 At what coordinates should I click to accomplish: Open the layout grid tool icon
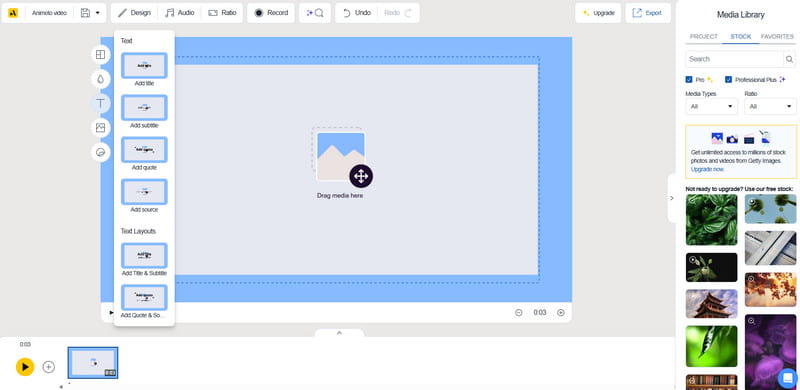click(101, 55)
